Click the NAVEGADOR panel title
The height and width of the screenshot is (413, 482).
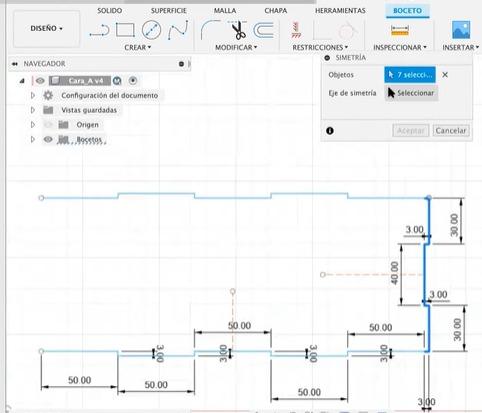coord(44,64)
